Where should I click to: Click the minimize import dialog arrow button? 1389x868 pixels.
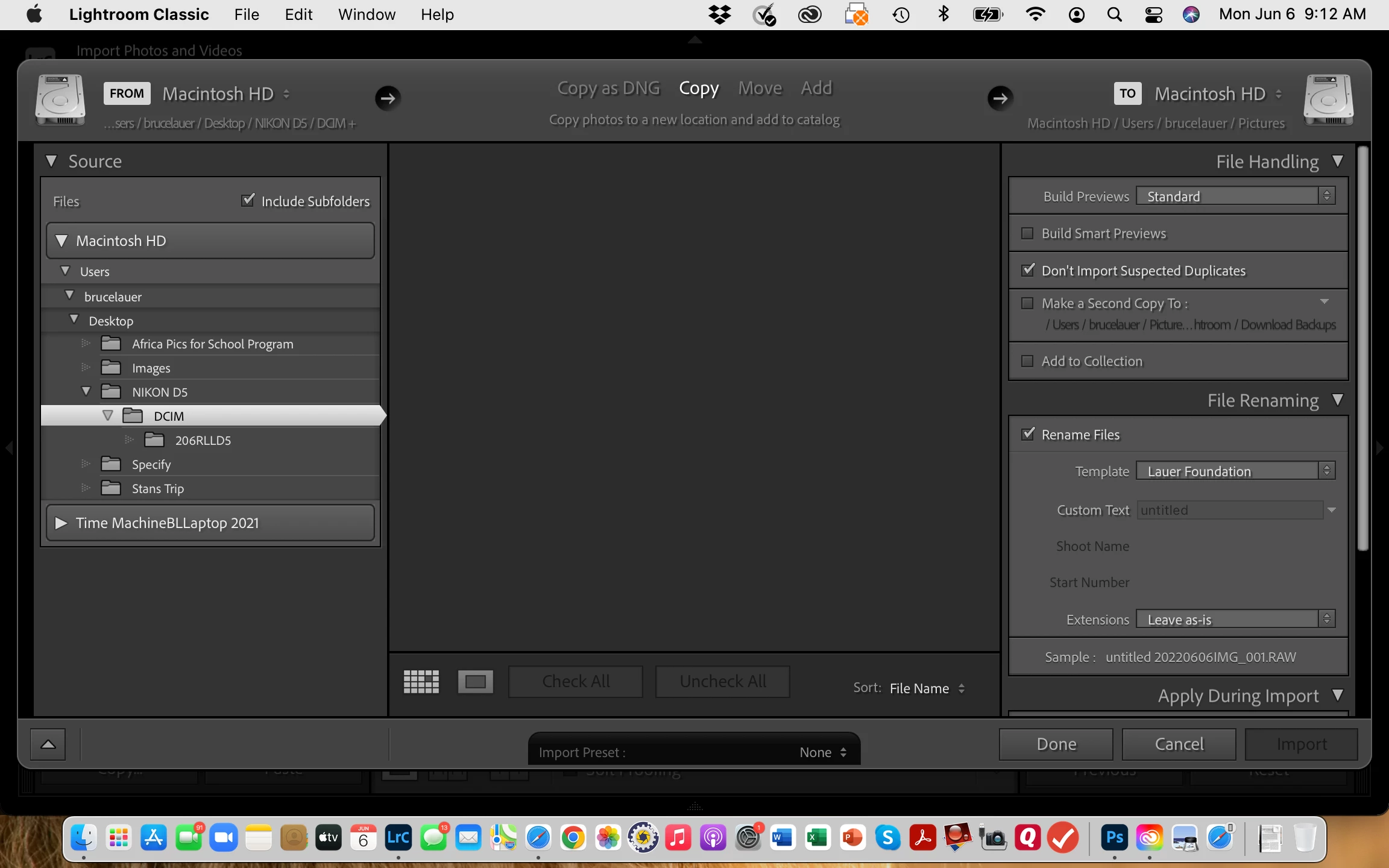(48, 744)
